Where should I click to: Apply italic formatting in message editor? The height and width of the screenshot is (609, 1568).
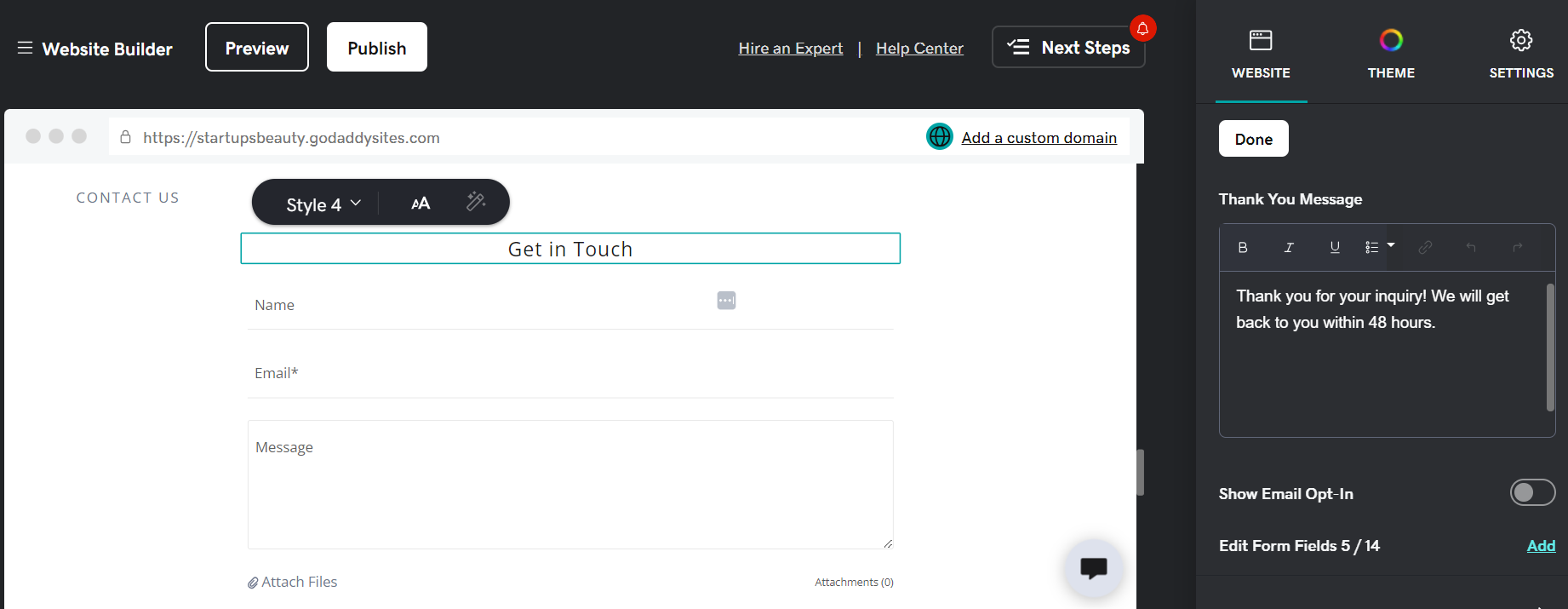tap(1289, 248)
